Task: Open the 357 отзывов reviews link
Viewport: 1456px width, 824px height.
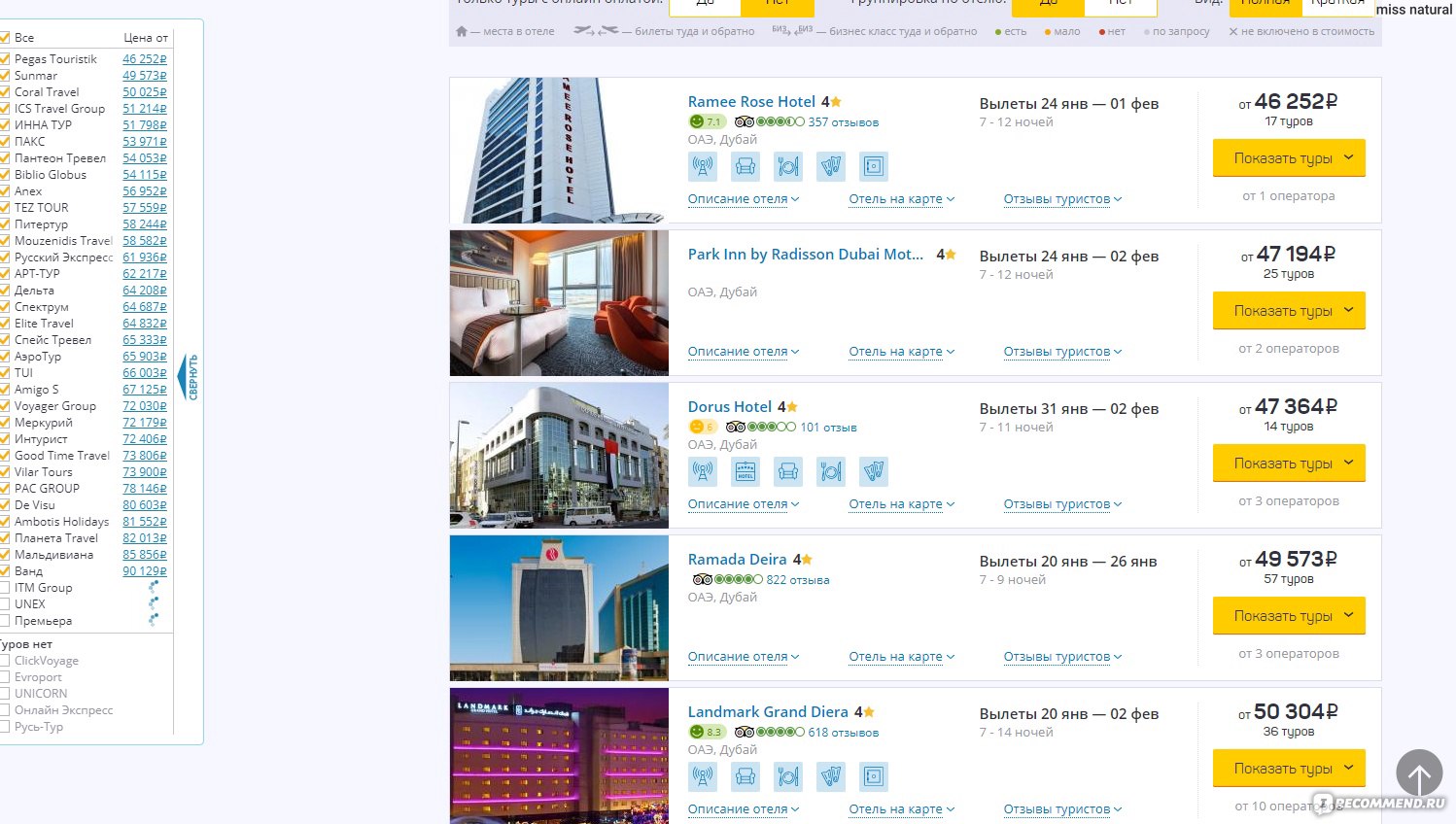Action: (x=844, y=121)
